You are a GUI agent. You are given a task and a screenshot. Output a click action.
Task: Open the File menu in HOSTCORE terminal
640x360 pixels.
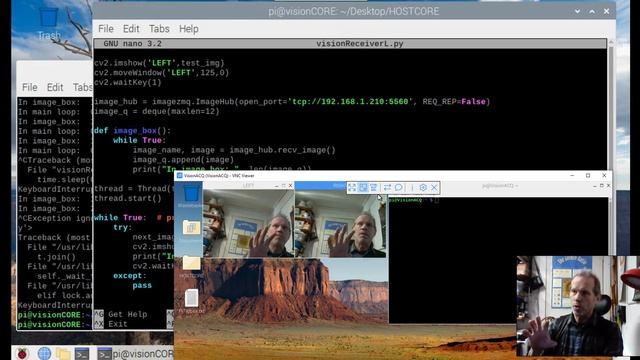click(x=106, y=29)
